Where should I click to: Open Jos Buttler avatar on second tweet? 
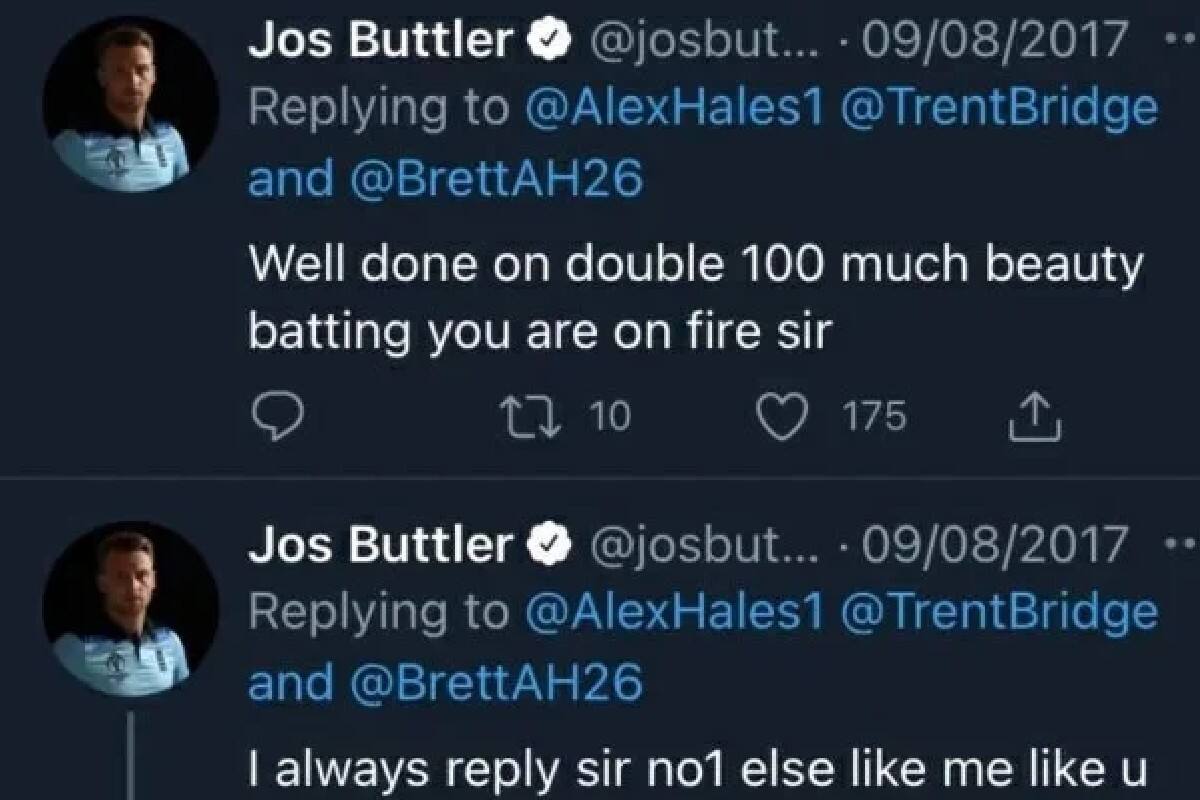[x=130, y=608]
